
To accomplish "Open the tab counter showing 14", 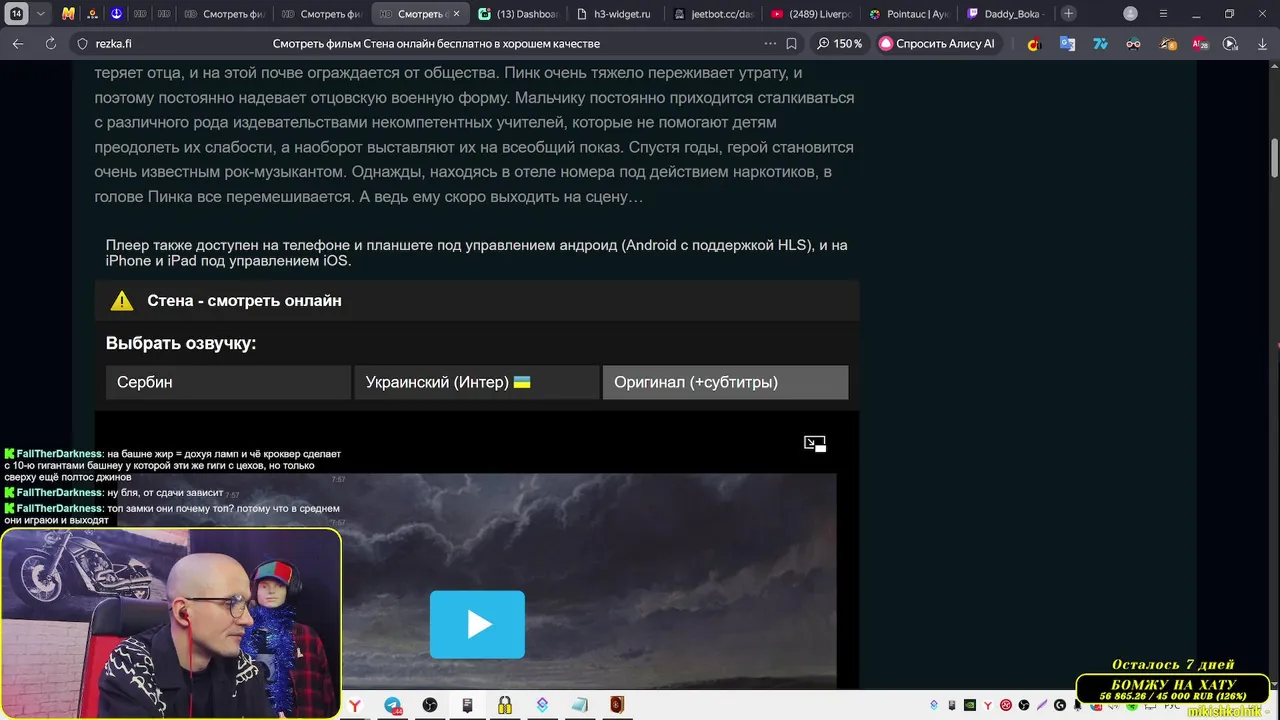I will pos(16,14).
